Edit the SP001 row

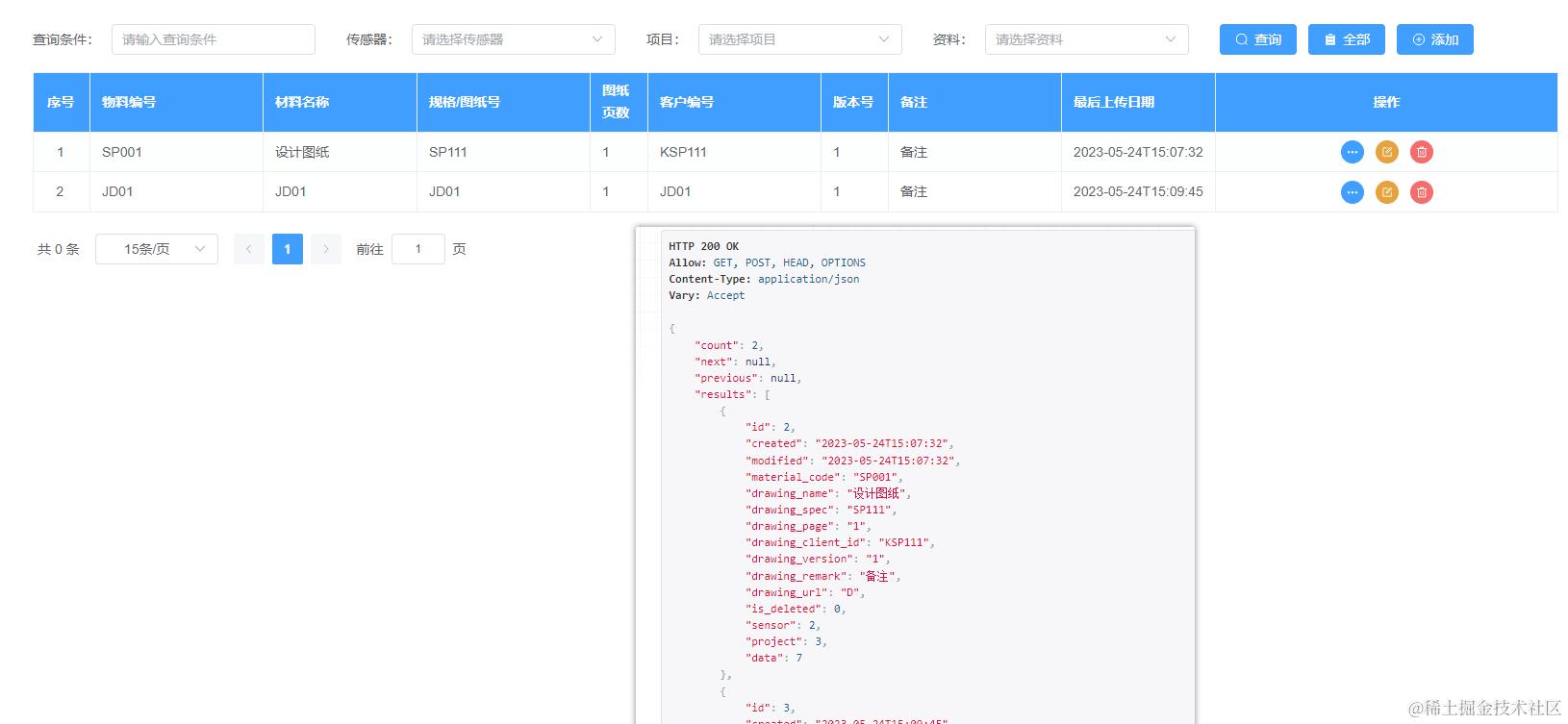(1386, 152)
